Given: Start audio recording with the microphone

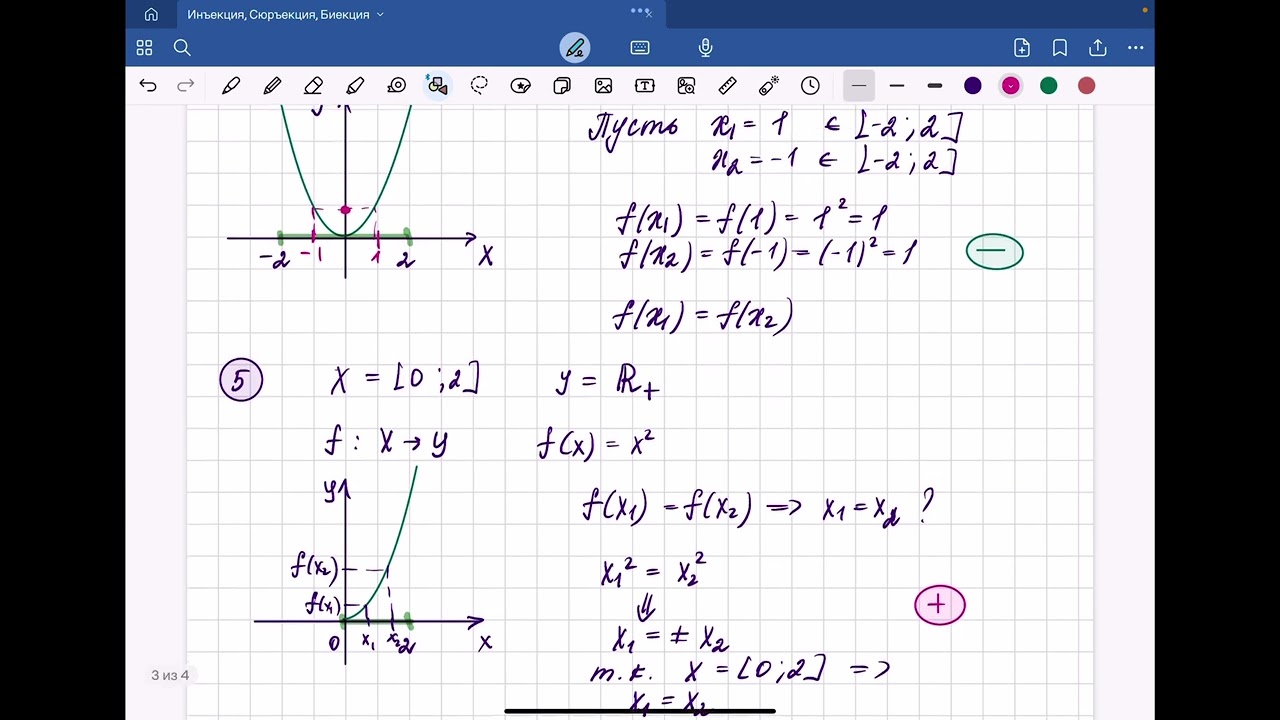Looking at the screenshot, I should 705,48.
